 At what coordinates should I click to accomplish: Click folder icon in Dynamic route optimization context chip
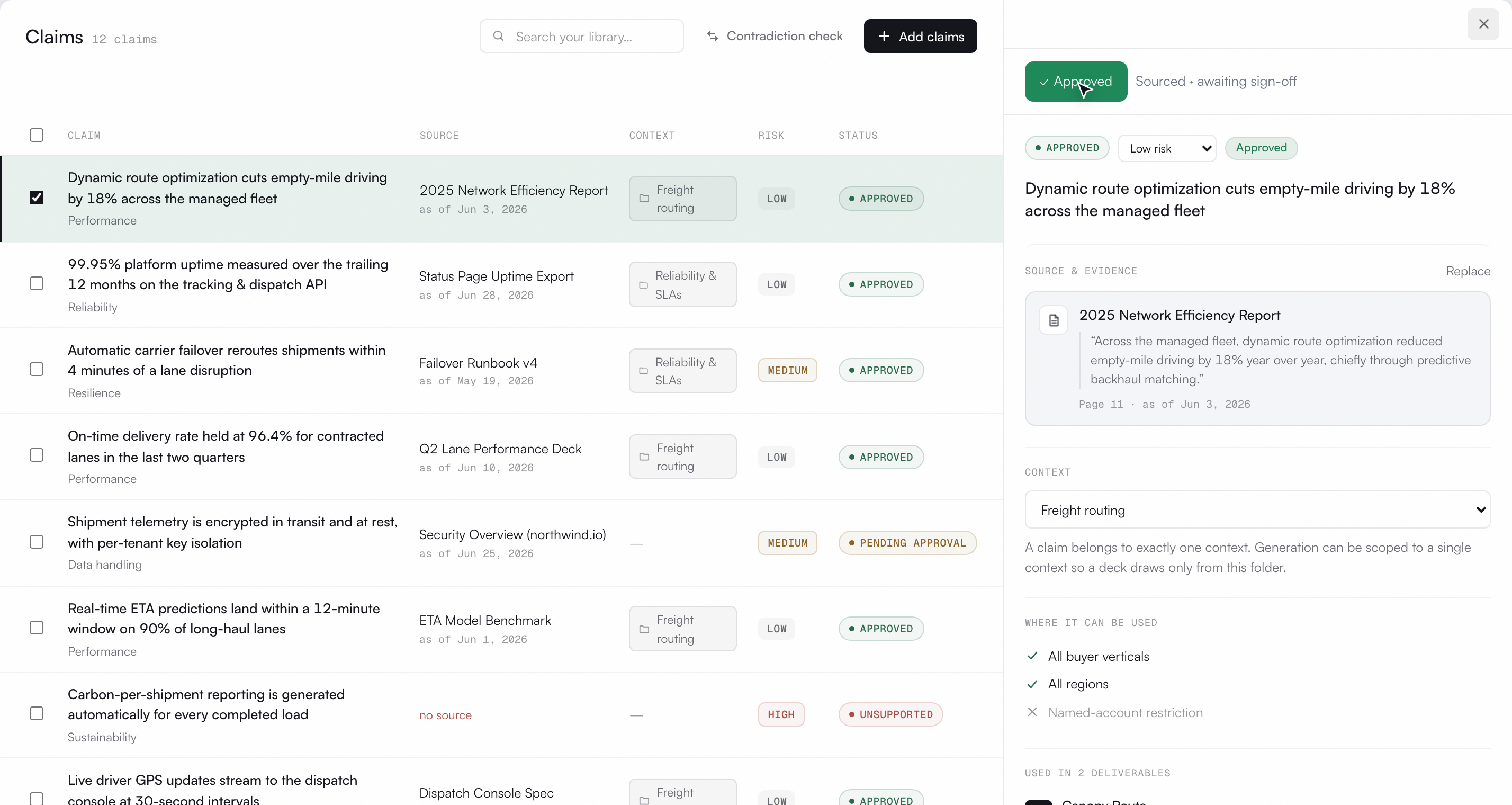click(644, 199)
